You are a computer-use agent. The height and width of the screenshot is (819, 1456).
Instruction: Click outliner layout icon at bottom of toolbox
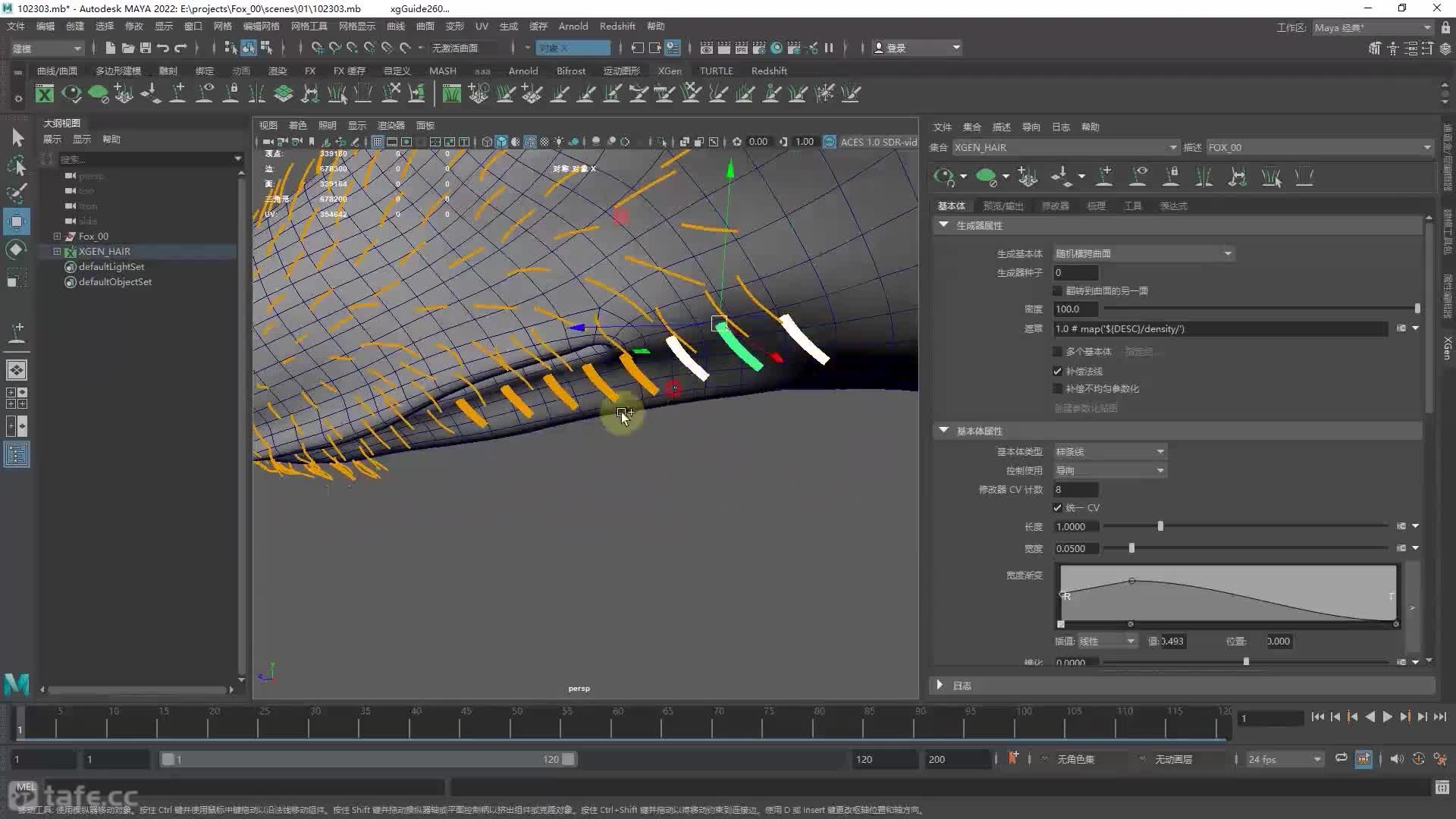tap(17, 455)
